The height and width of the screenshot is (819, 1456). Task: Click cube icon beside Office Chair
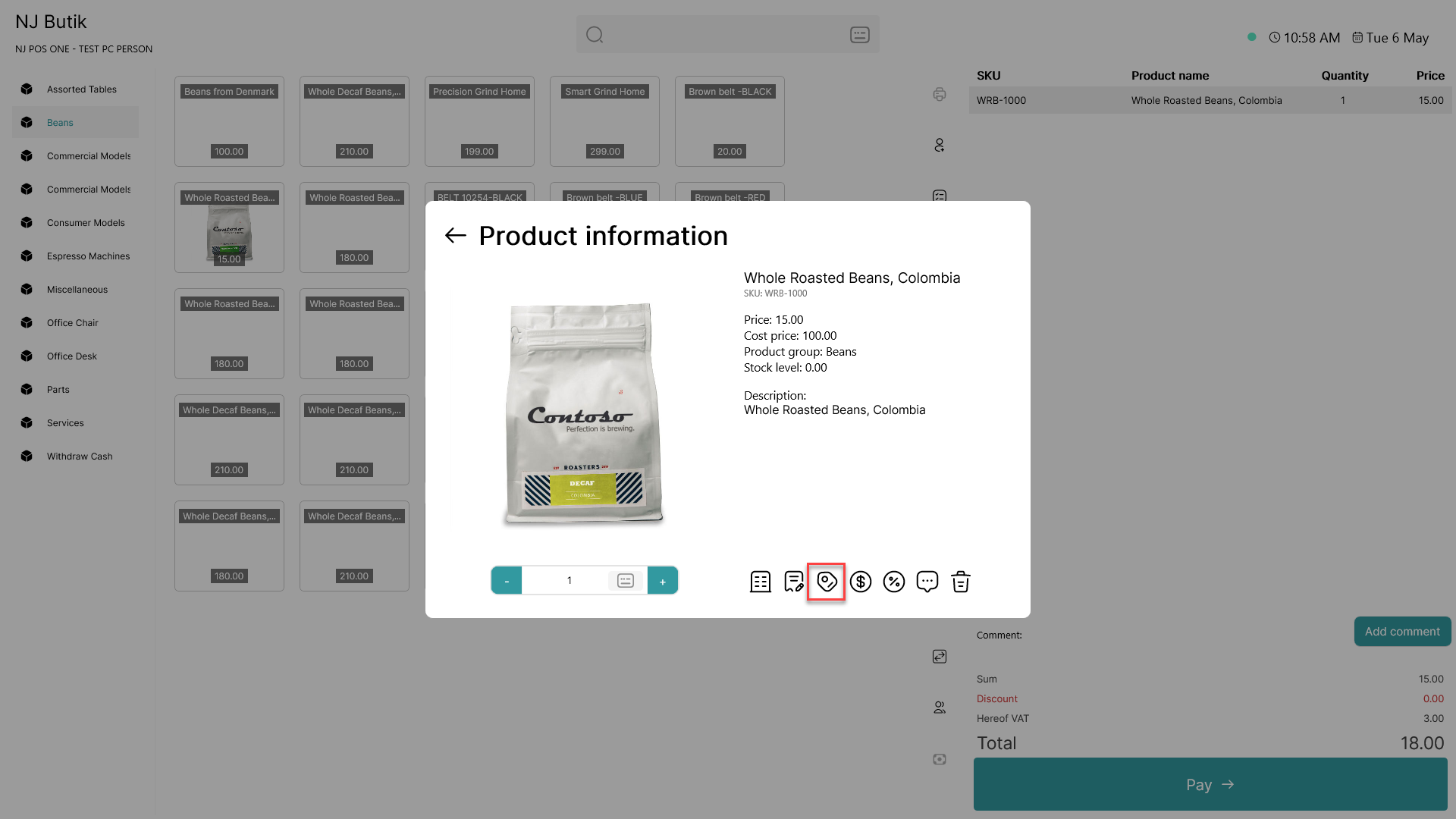pos(27,322)
